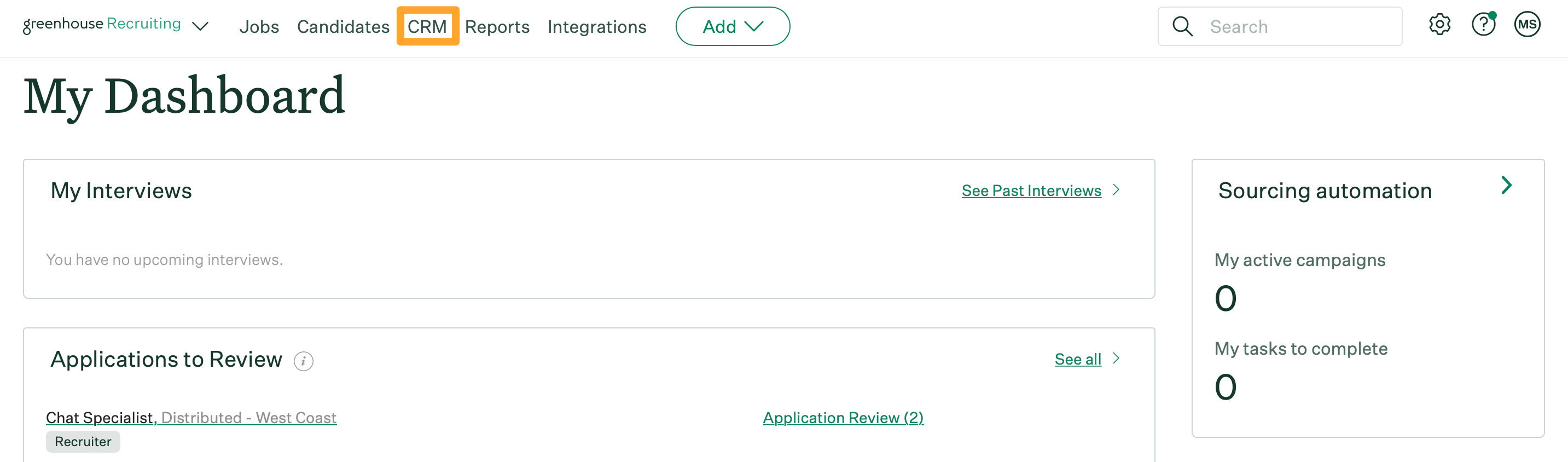Open the Integrations page
This screenshot has height=462, width=1568.
[x=597, y=27]
